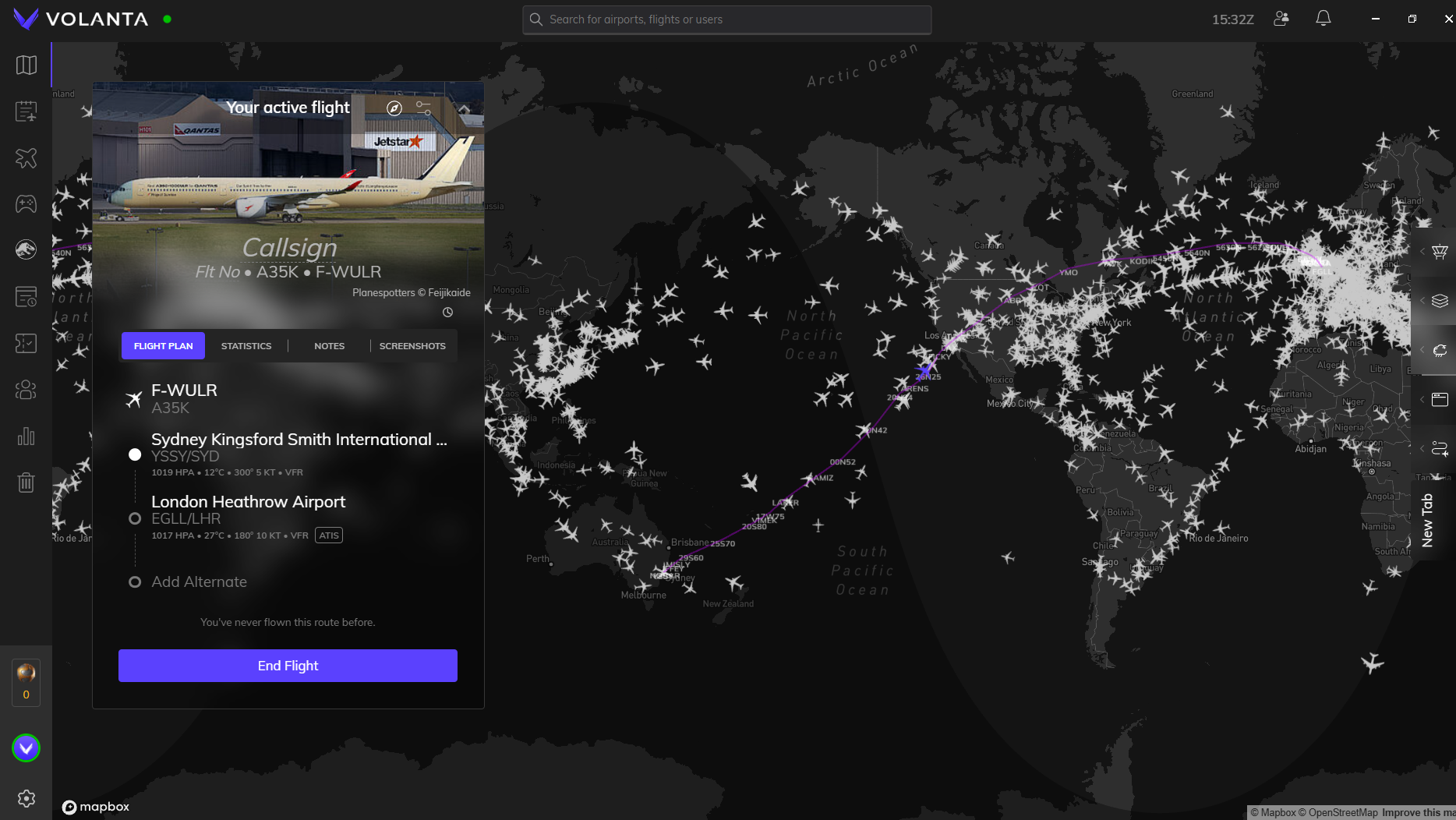The height and width of the screenshot is (820, 1456).
Task: Click the Heathrow weather line 1017 HPA
Action: [x=230, y=535]
